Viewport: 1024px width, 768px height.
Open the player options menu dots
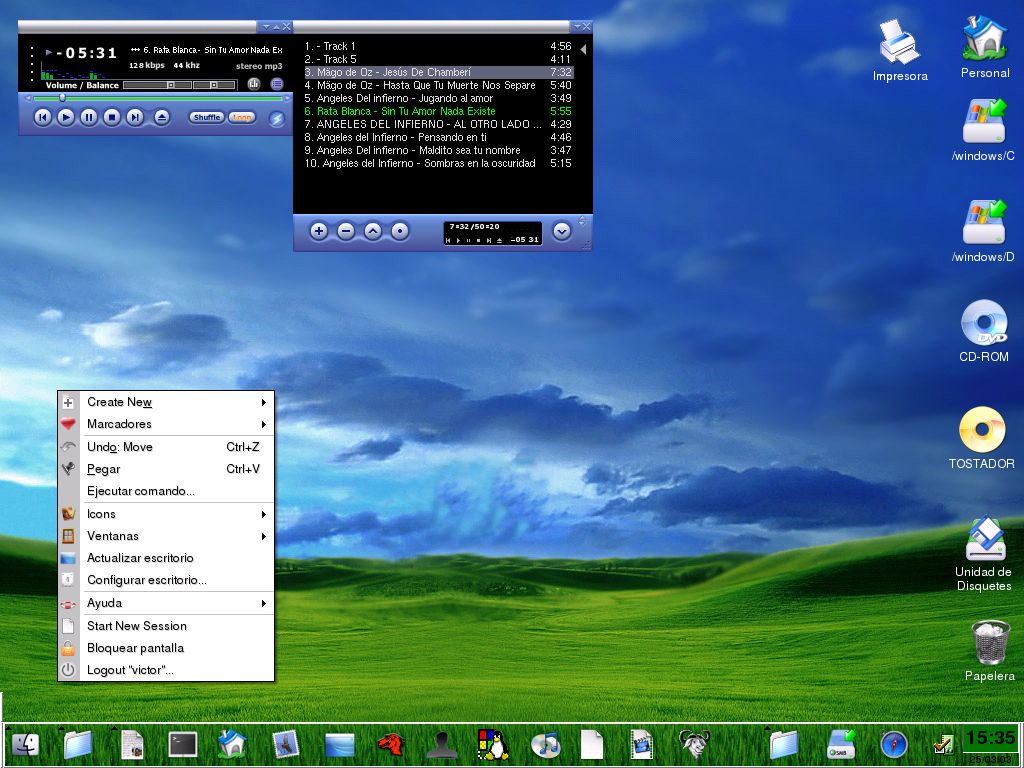click(x=31, y=64)
